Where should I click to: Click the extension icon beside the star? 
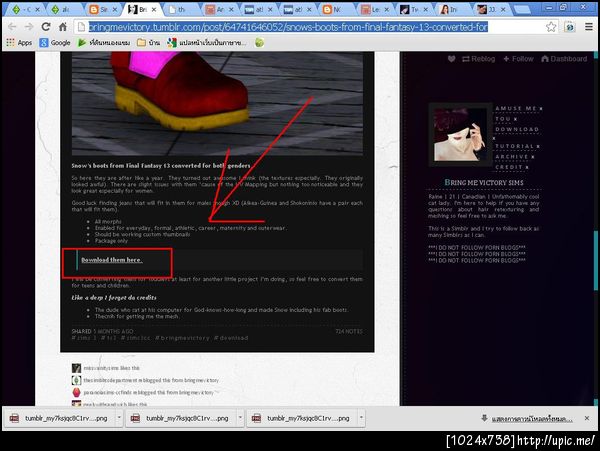pos(570,27)
